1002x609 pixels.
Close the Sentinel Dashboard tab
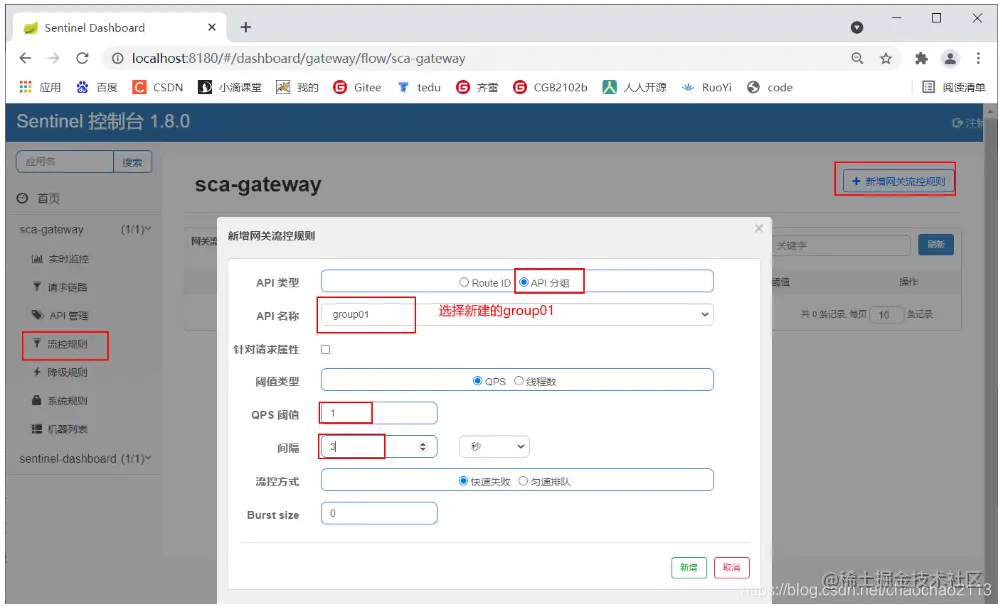[x=212, y=27]
